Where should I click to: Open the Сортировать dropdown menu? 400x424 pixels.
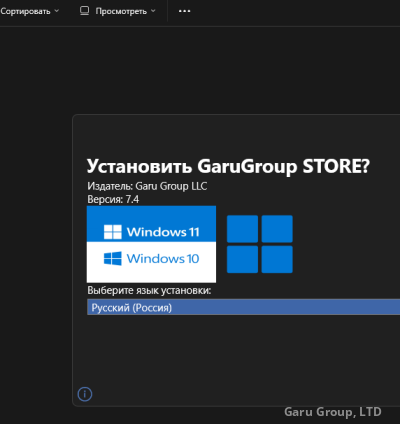click(29, 11)
